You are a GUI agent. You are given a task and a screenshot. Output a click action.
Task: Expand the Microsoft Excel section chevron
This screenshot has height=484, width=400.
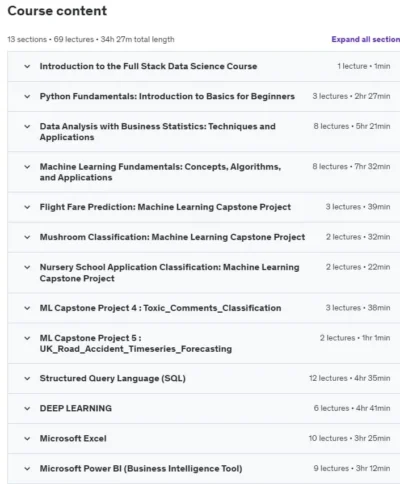[x=27, y=438]
